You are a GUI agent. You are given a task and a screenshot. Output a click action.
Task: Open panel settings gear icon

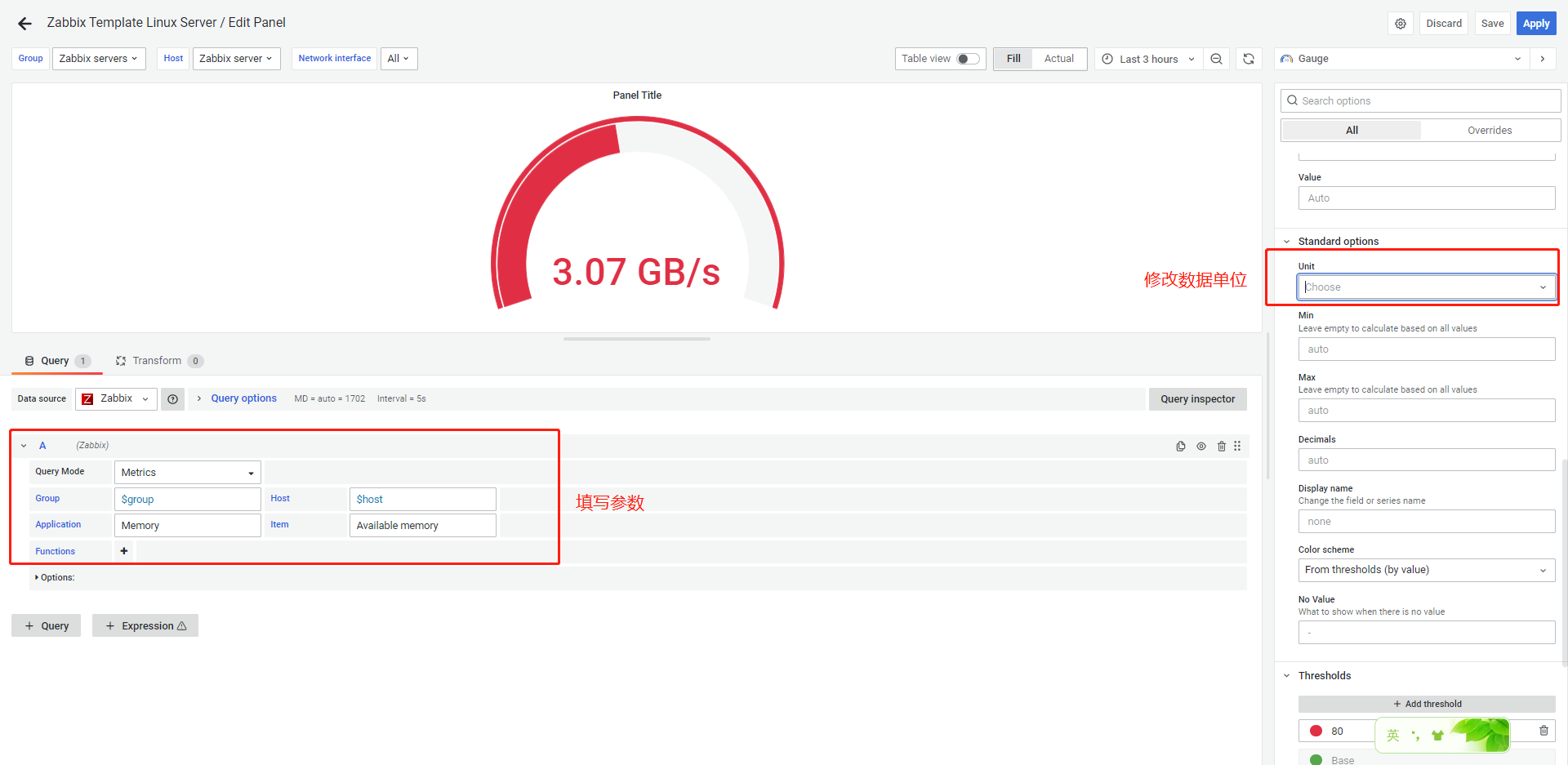click(1401, 24)
